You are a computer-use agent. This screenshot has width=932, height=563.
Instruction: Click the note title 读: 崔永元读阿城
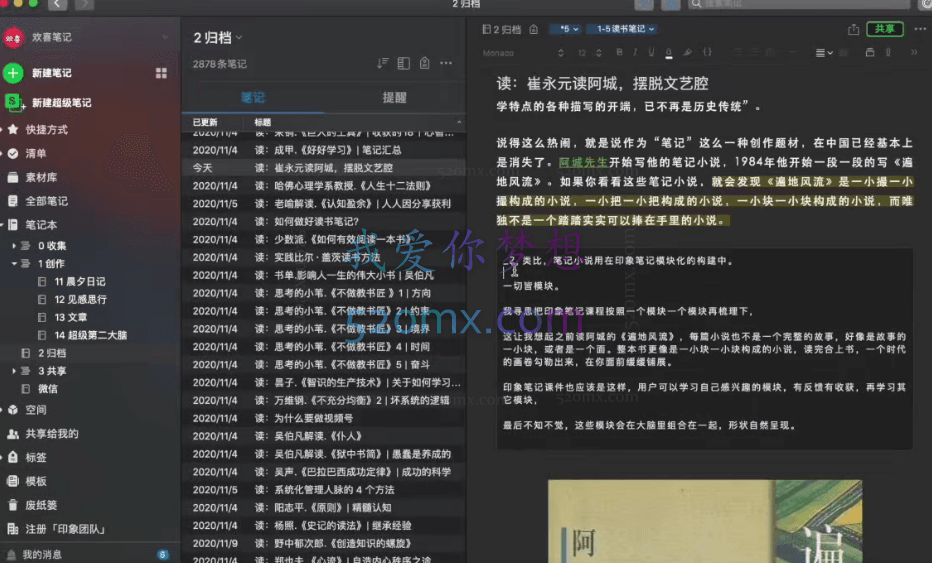click(x=602, y=83)
